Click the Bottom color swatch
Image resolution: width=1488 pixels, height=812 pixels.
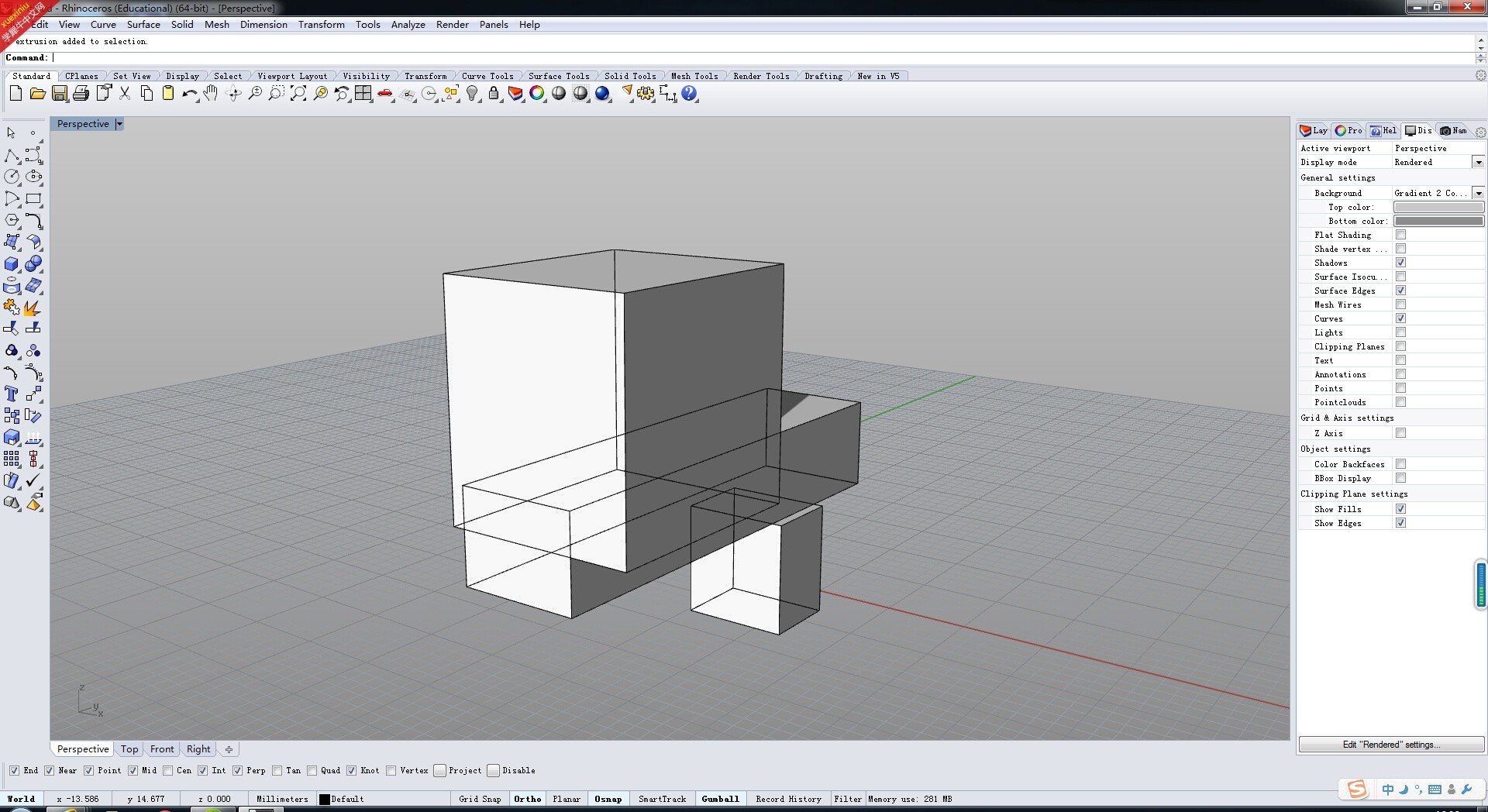click(1438, 221)
